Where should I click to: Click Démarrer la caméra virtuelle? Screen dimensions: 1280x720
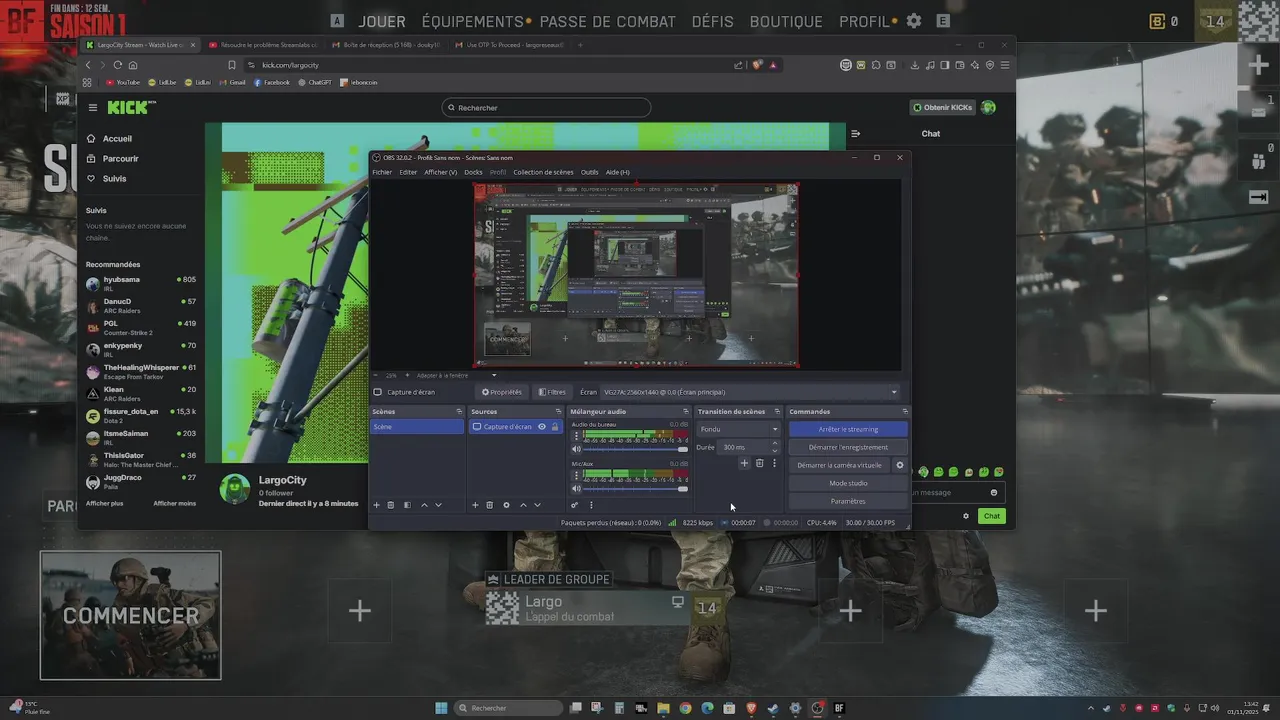pos(840,465)
